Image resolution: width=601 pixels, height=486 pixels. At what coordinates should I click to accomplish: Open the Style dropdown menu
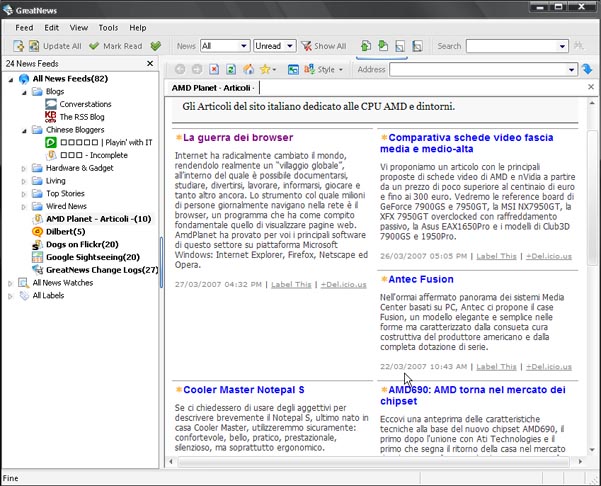pos(323,69)
